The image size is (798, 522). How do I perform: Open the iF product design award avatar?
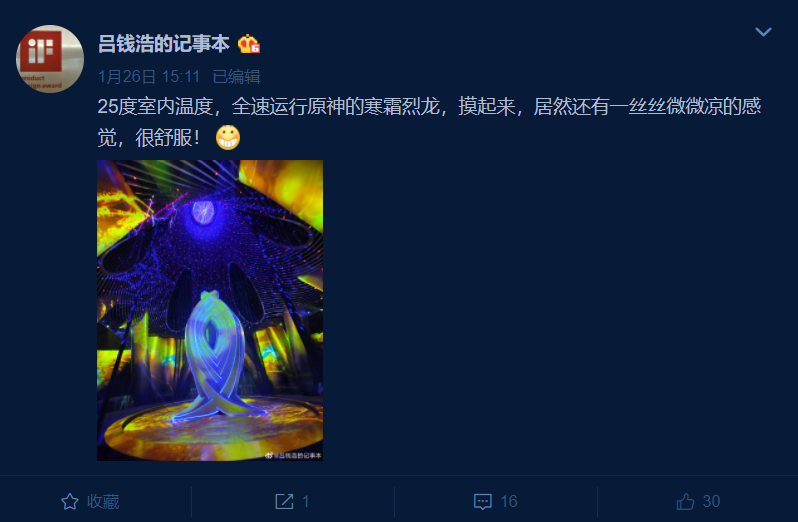50,59
